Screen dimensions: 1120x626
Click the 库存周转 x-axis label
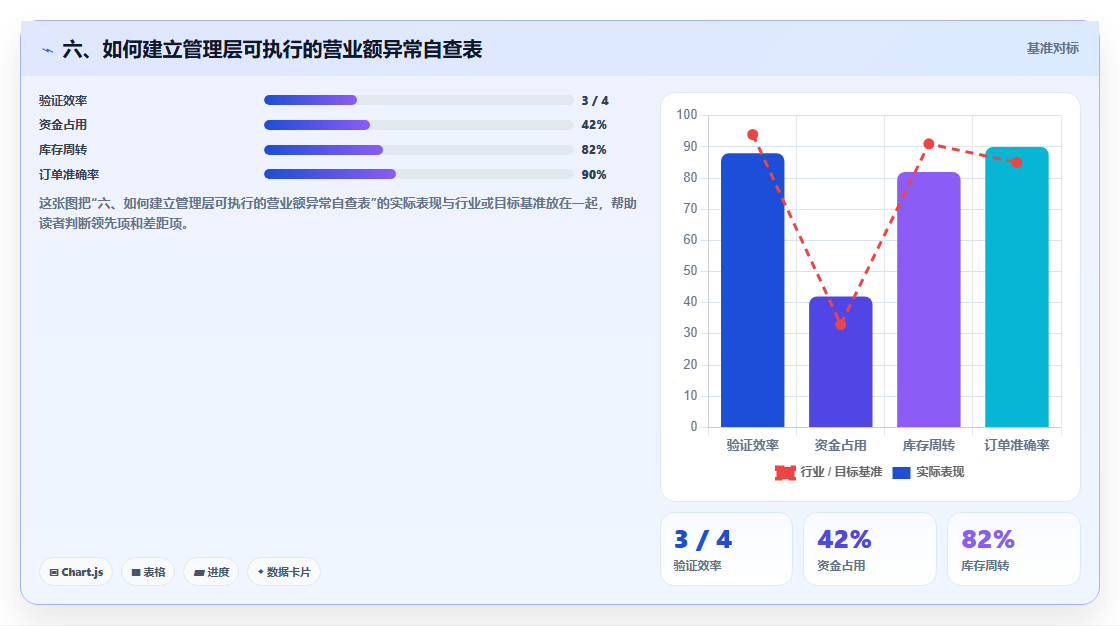click(x=929, y=445)
